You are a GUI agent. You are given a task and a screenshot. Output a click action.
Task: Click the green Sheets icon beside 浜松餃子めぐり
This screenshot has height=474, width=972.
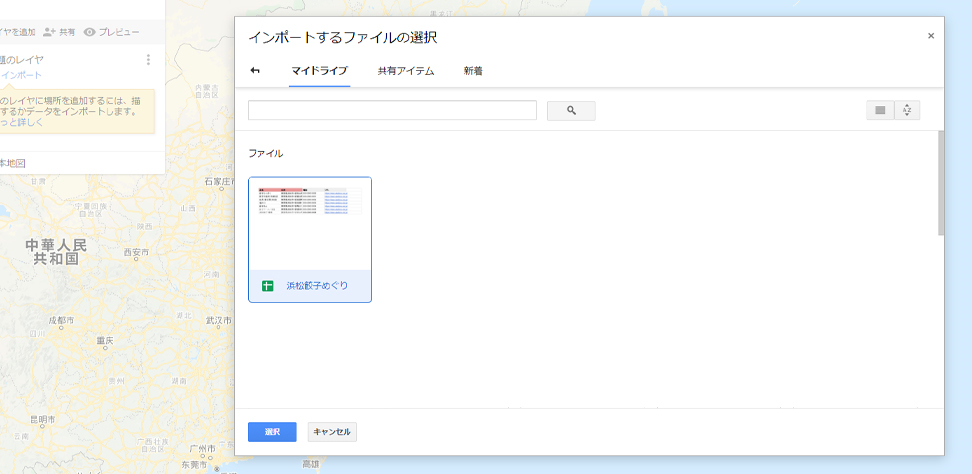click(267, 286)
